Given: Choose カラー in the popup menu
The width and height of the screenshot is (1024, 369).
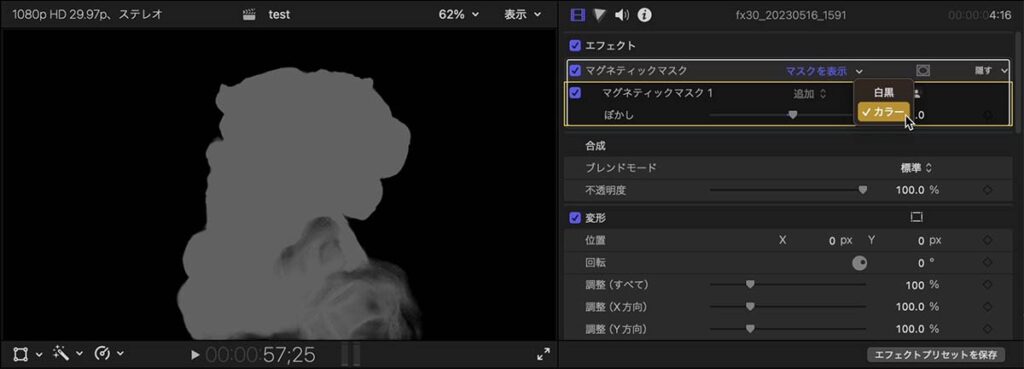Looking at the screenshot, I should click(x=884, y=112).
